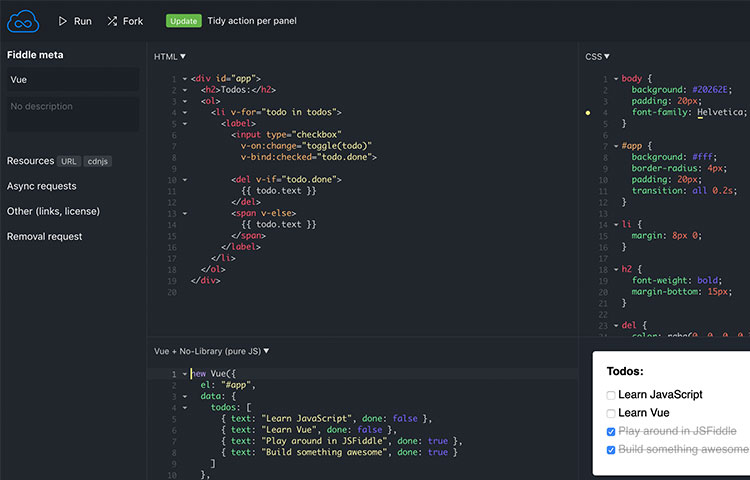
Task: Check the Learn Vue todo checkbox
Action: 611,414
